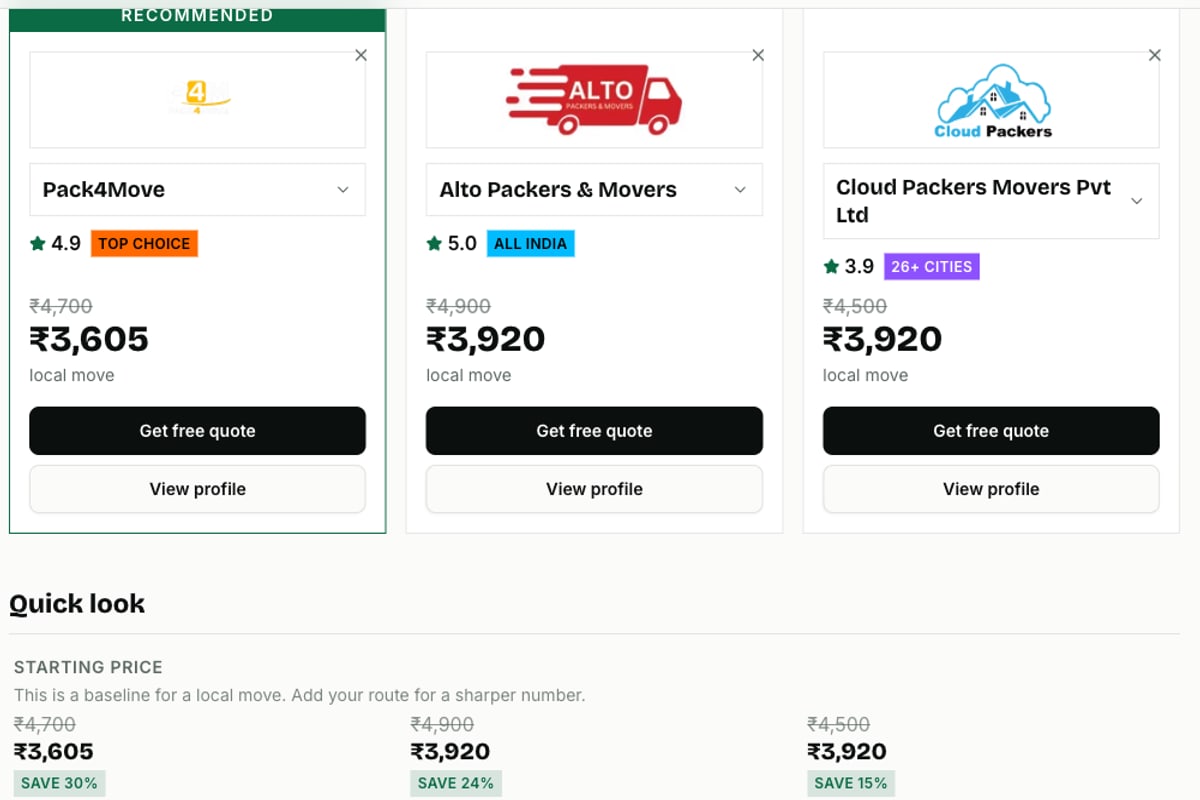Click the blue ALL INDIA badge
Screen dimensions: 1200x800
tap(531, 244)
